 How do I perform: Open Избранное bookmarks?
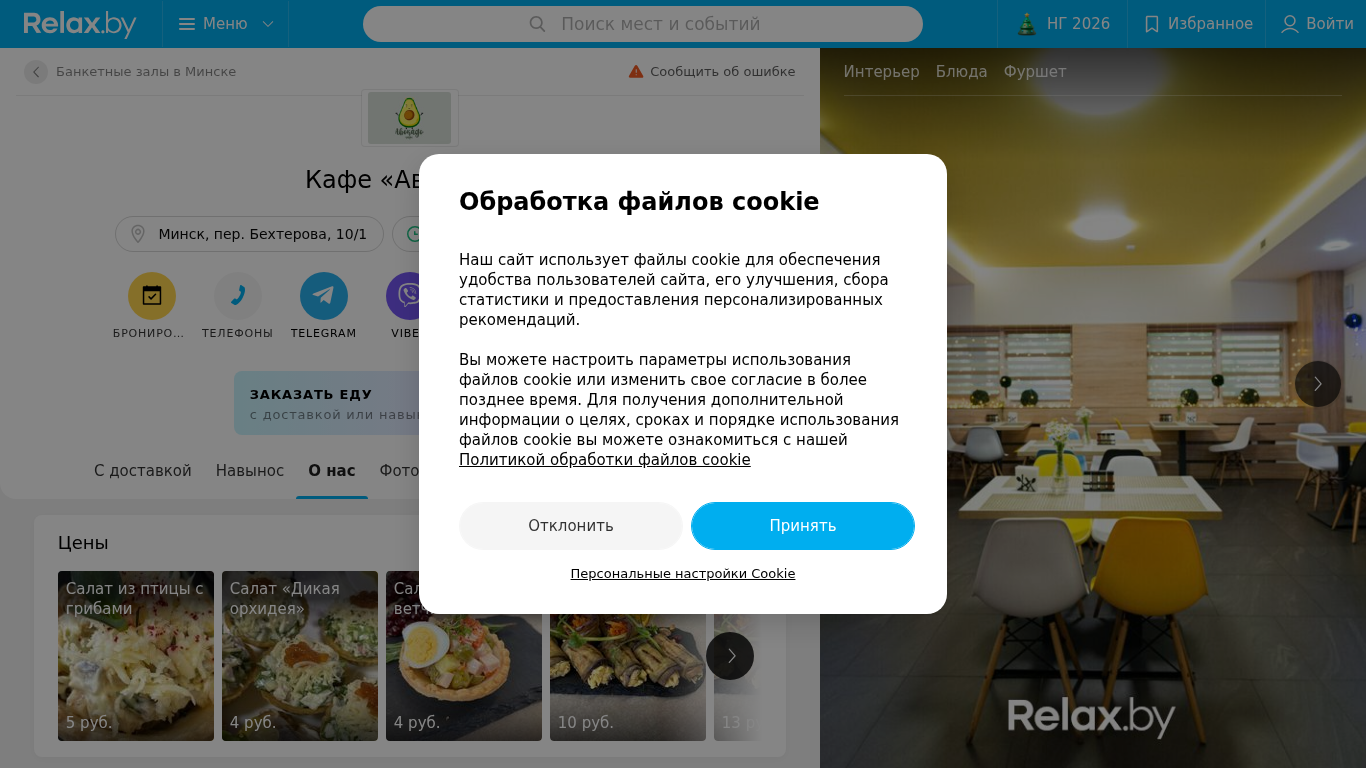coord(1198,24)
